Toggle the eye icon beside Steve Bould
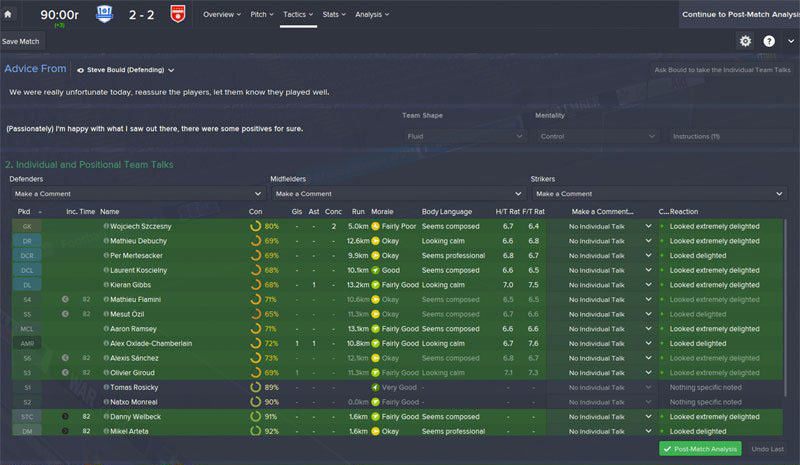Screen dimensions: 800x465 80,70
